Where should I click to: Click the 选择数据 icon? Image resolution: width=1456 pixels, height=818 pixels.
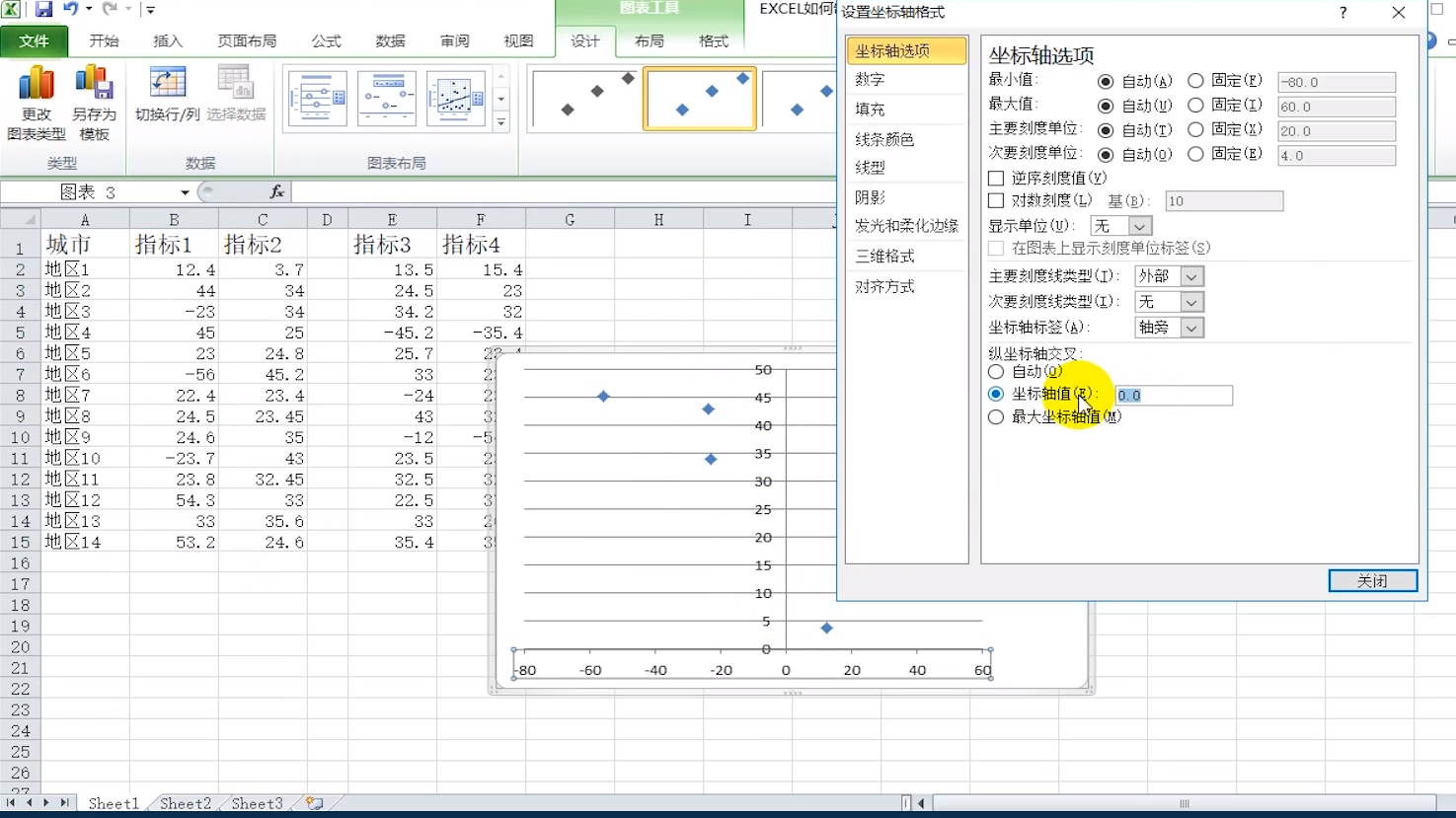(234, 89)
